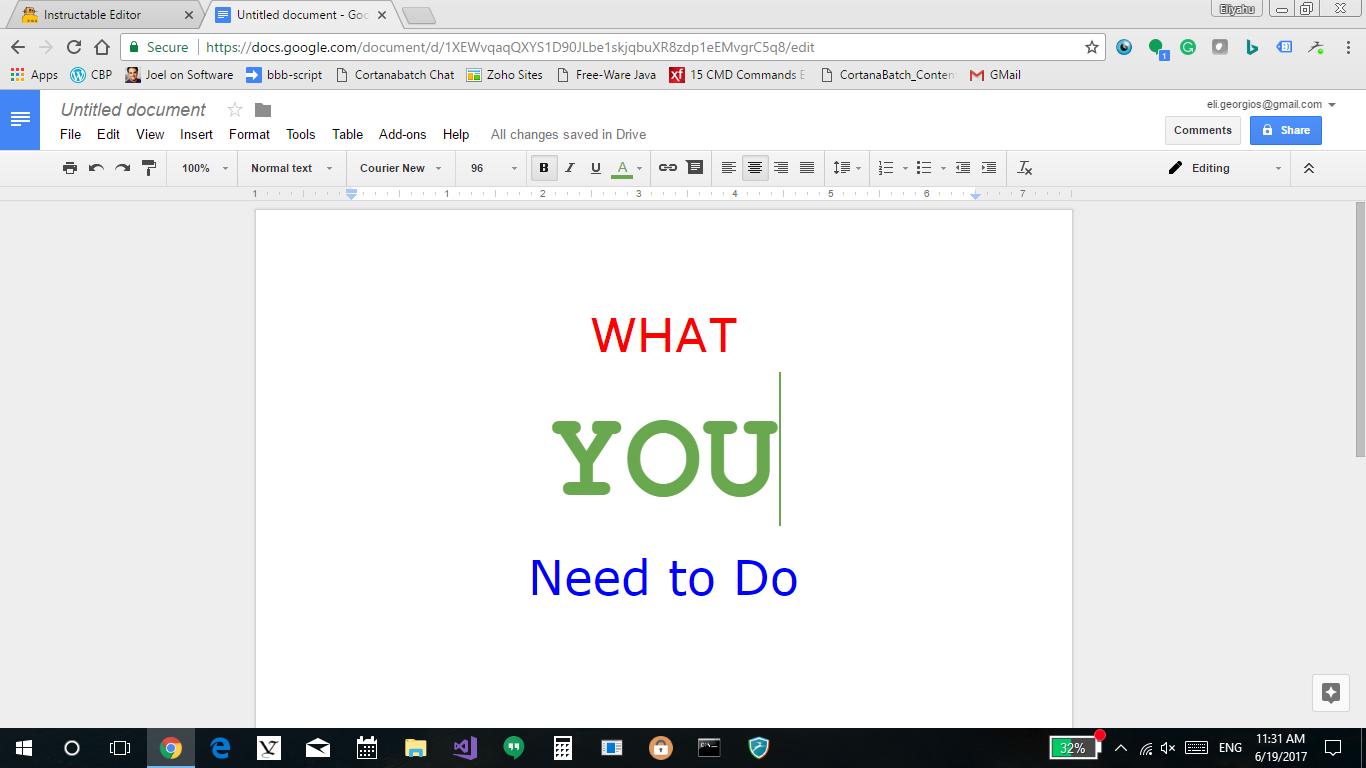Click the right indent ruler marker
The image size is (1366, 768).
click(976, 195)
